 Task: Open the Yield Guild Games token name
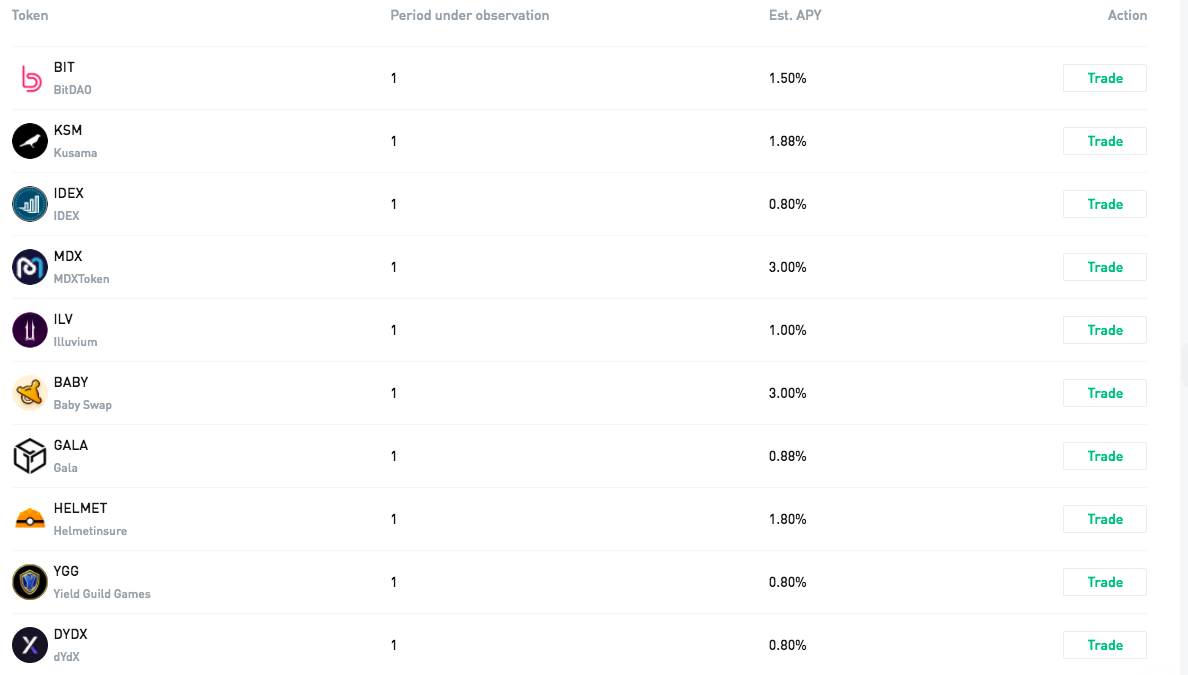coord(102,594)
